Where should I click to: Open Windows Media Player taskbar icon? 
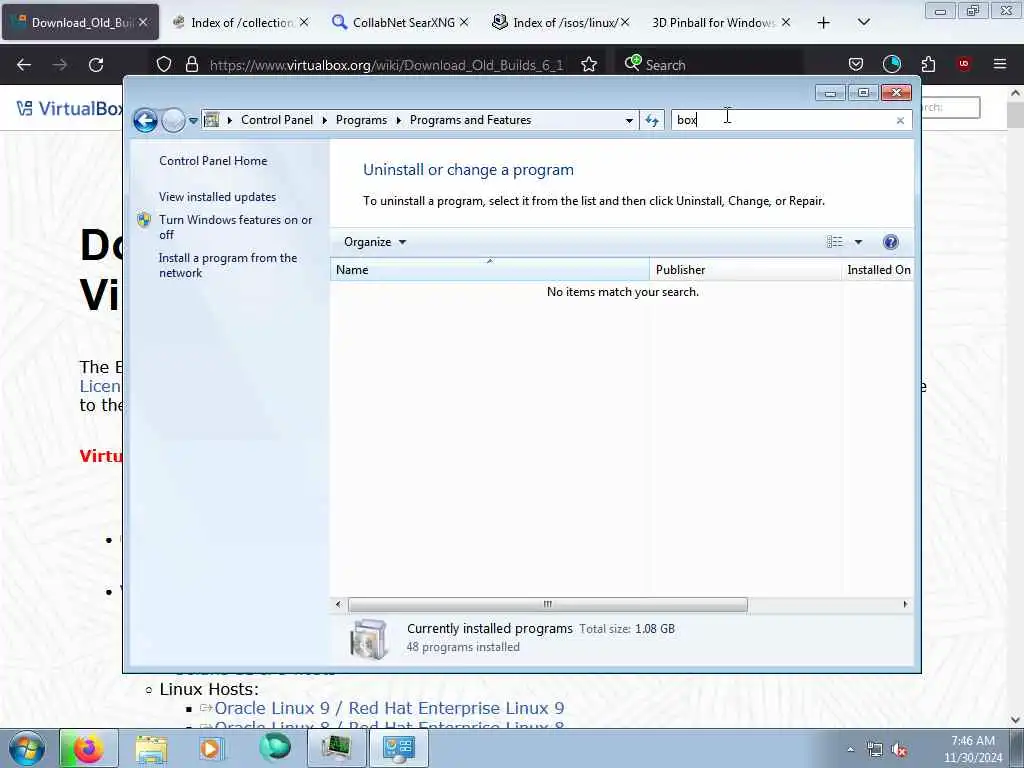[211, 748]
